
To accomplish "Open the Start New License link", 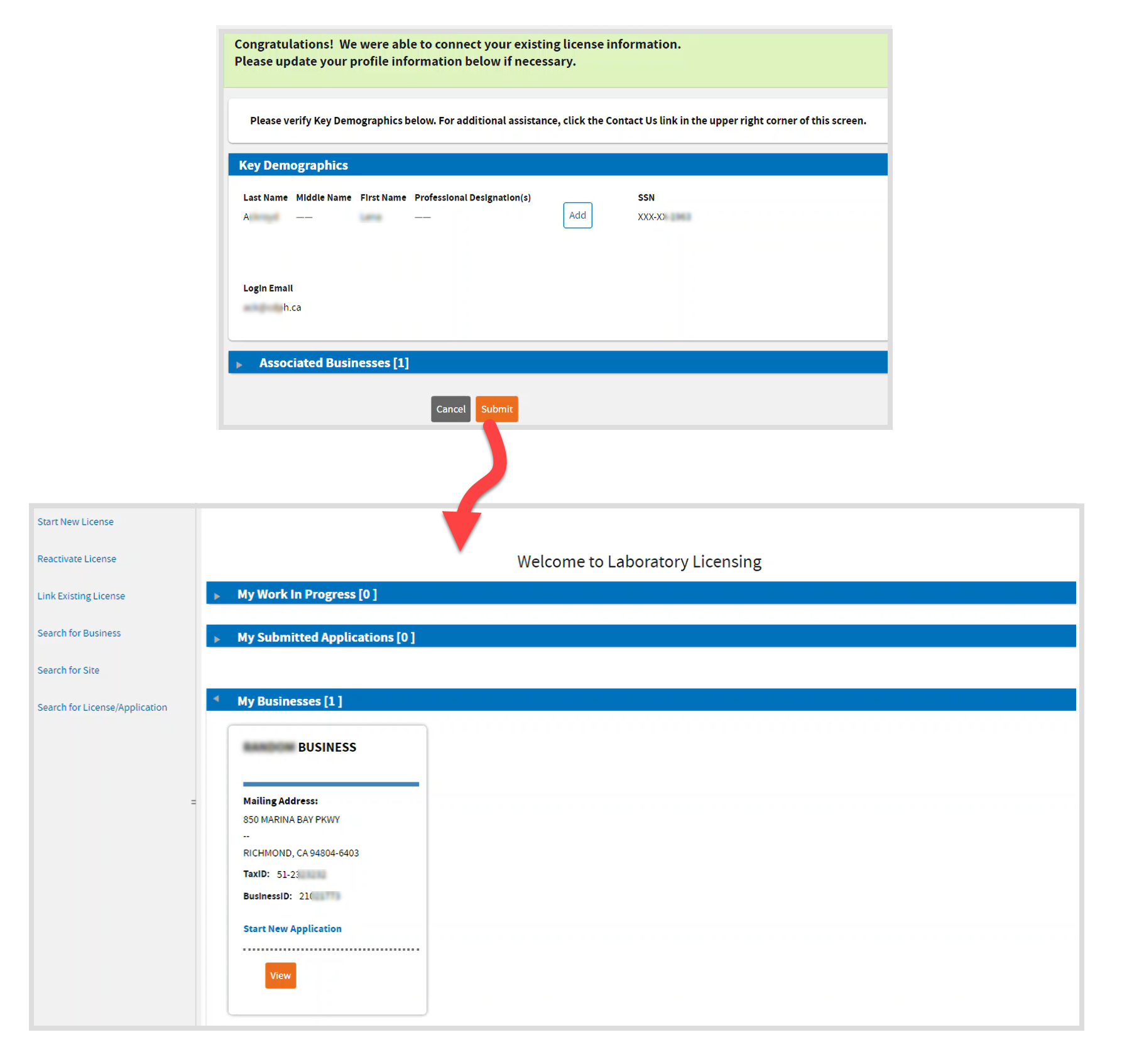I will coord(75,522).
